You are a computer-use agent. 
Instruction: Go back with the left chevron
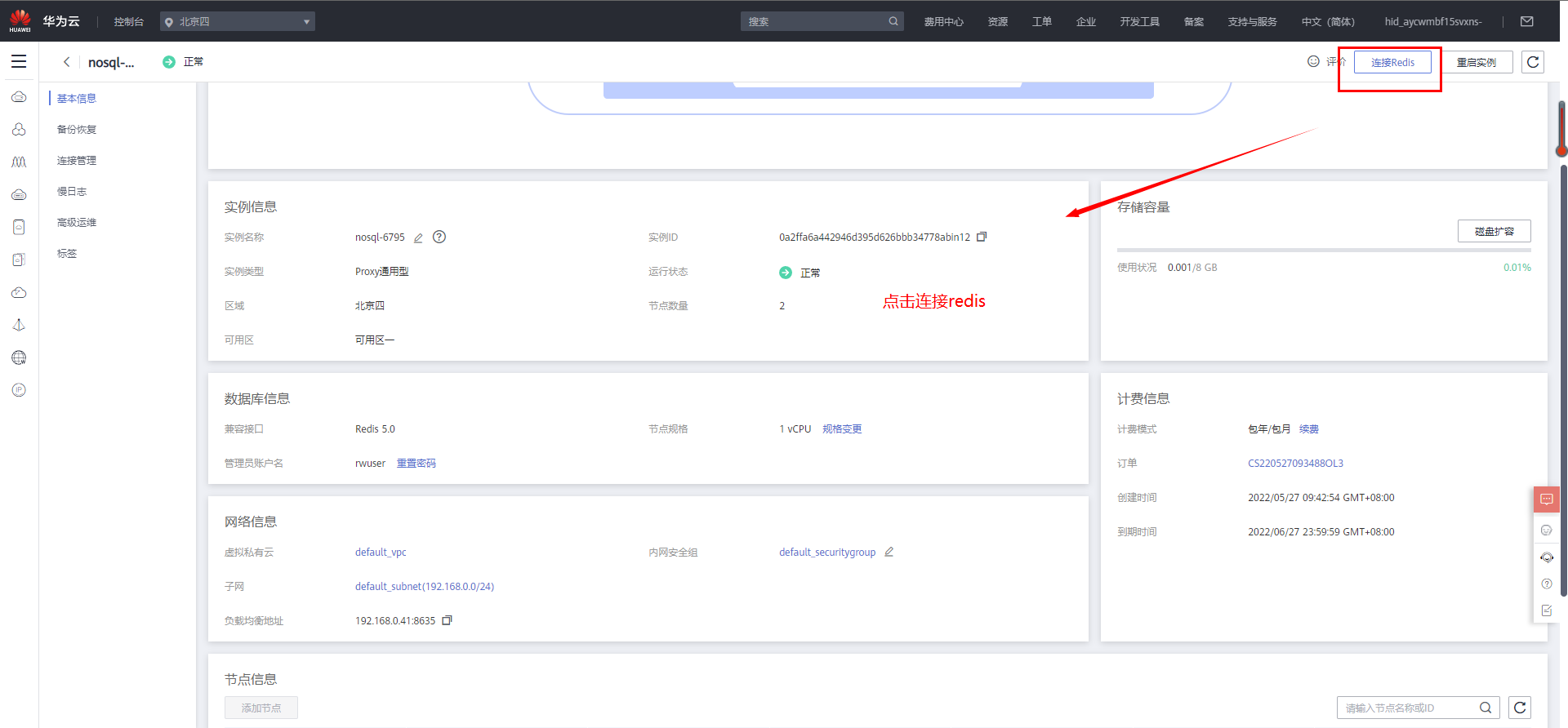[67, 62]
